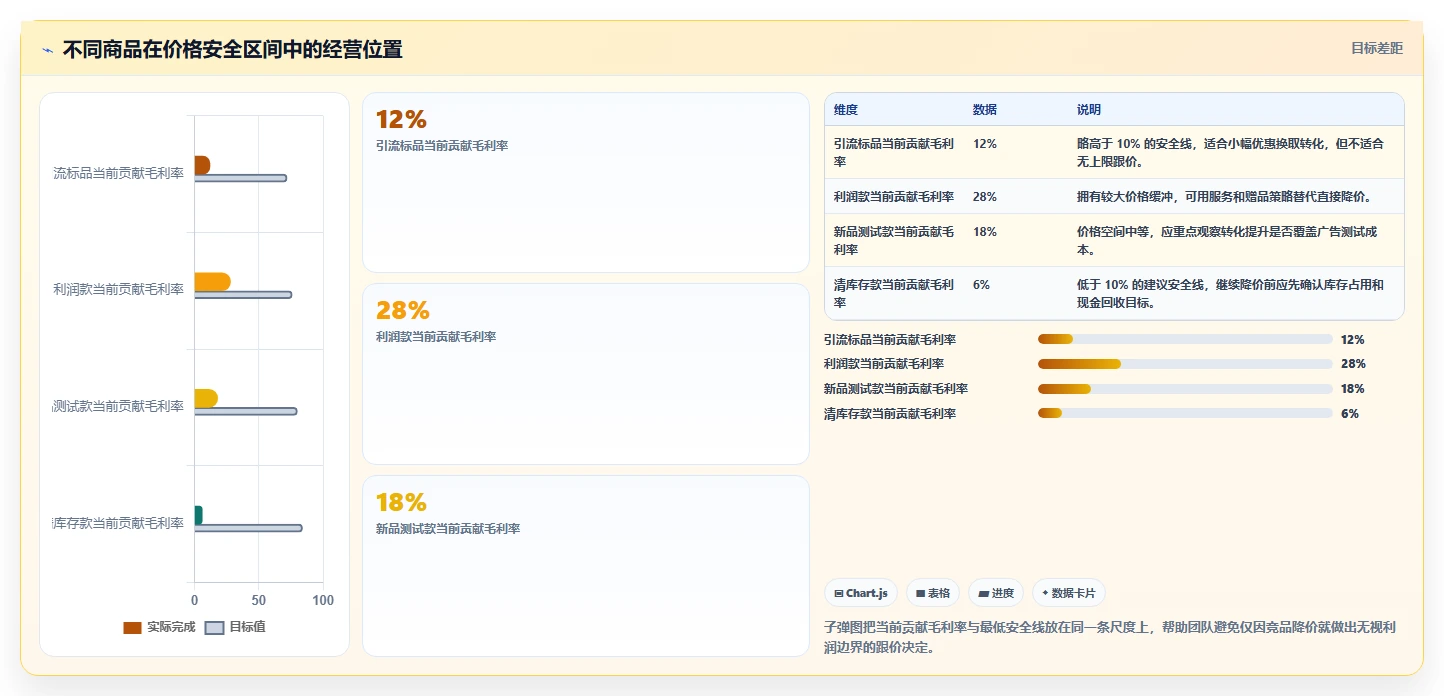This screenshot has height=696, width=1444.
Task: Click the chart axis label 流标品当前贡献毛利率
Action: point(118,173)
